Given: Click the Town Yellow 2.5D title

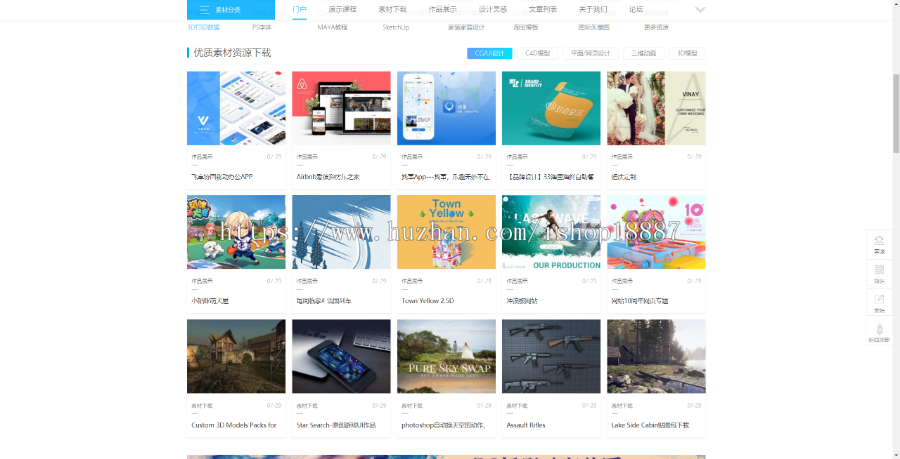Looking at the screenshot, I should tap(428, 301).
